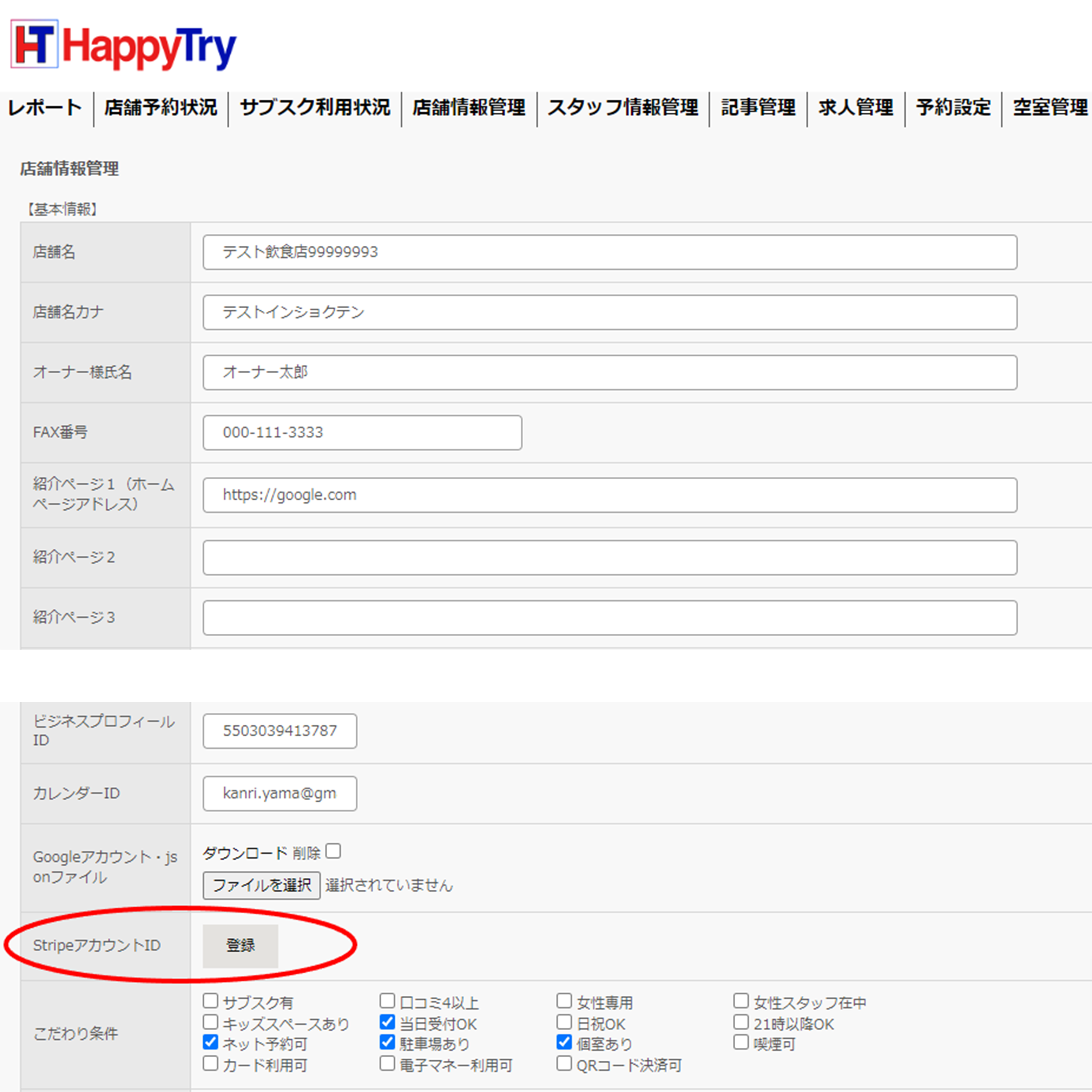1092x1092 pixels.
Task: Click the 店舗名 input field
Action: pyautogui.click(x=609, y=252)
